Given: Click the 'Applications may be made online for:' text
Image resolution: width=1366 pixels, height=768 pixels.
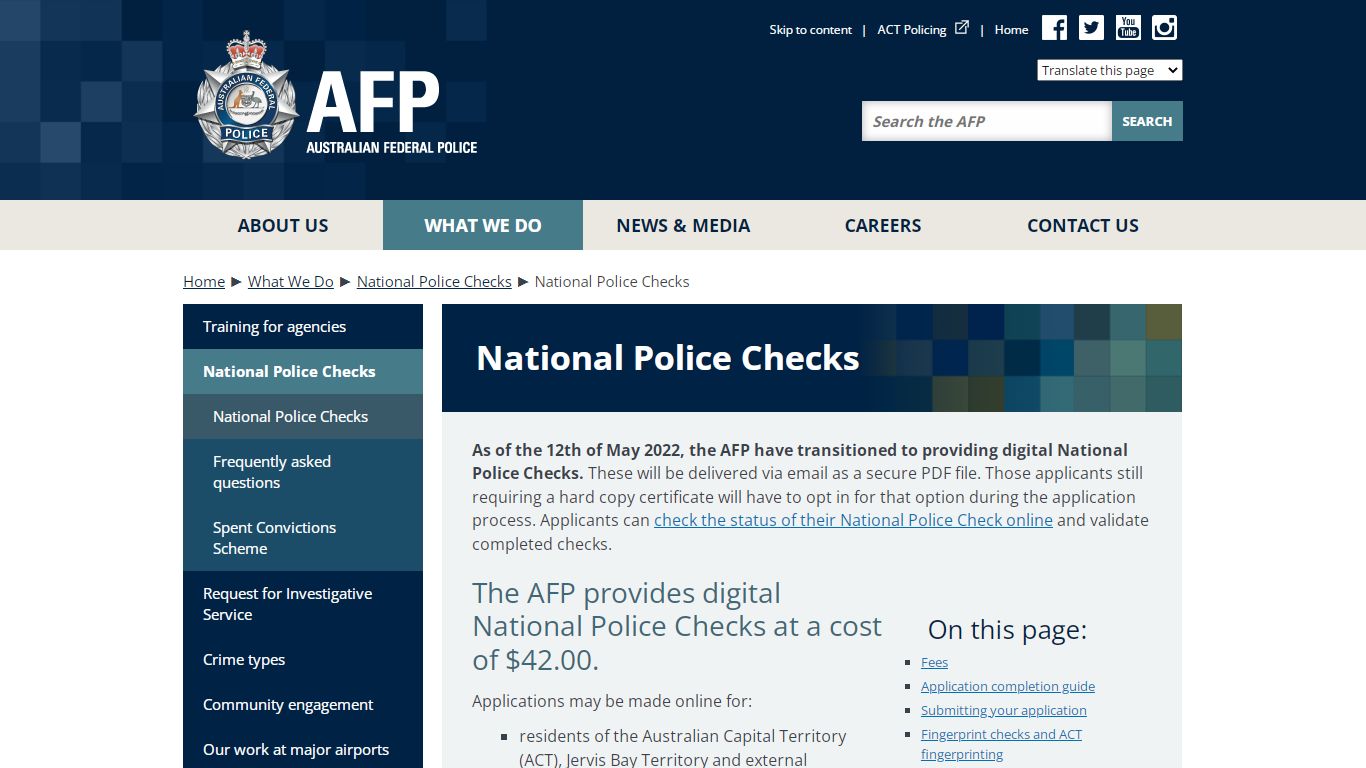Looking at the screenshot, I should point(612,701).
